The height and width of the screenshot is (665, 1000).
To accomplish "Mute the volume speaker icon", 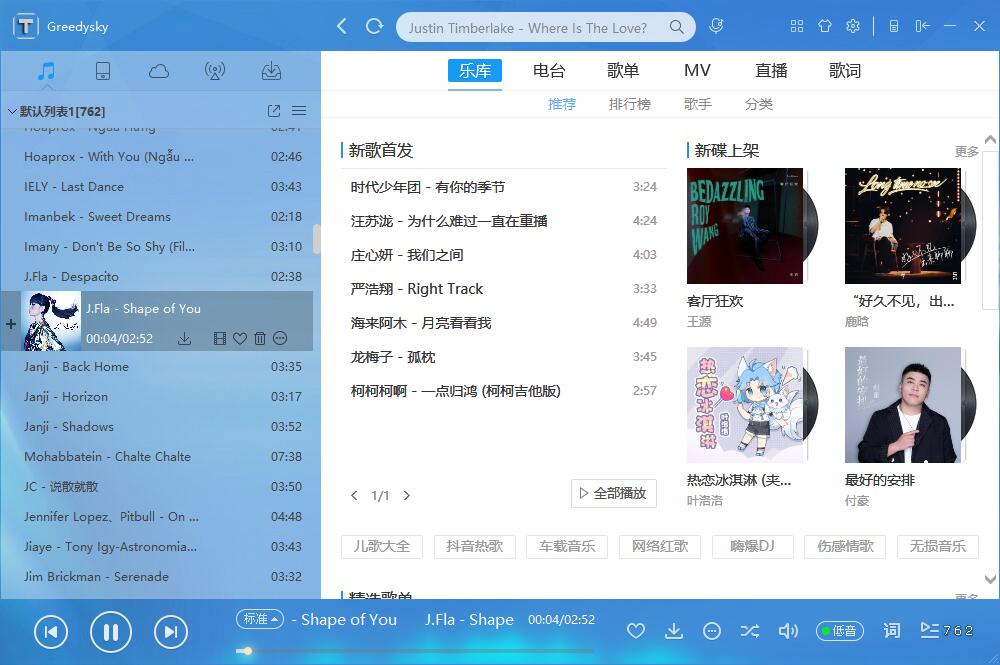I will pyautogui.click(x=788, y=631).
